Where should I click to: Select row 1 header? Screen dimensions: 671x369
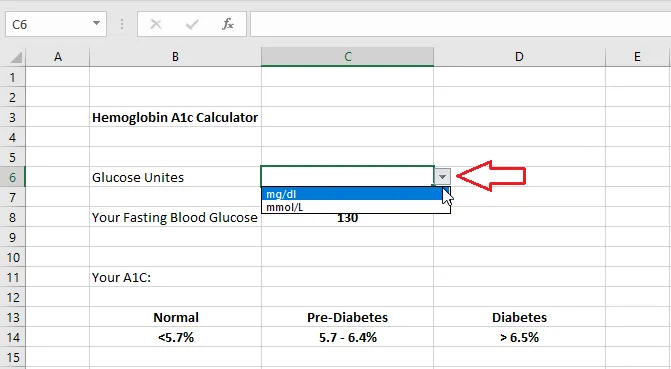[13, 77]
